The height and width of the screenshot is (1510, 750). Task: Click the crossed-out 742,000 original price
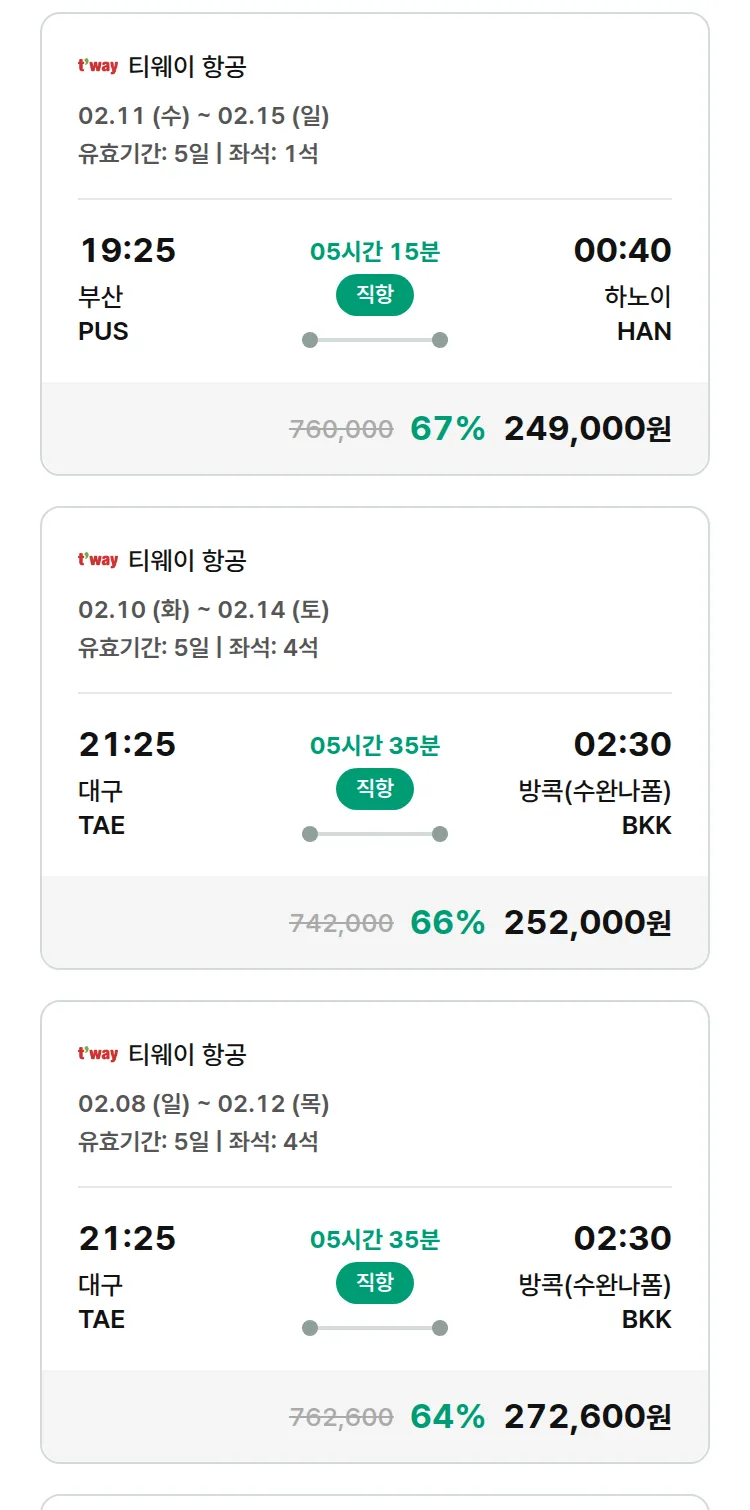pos(341,924)
